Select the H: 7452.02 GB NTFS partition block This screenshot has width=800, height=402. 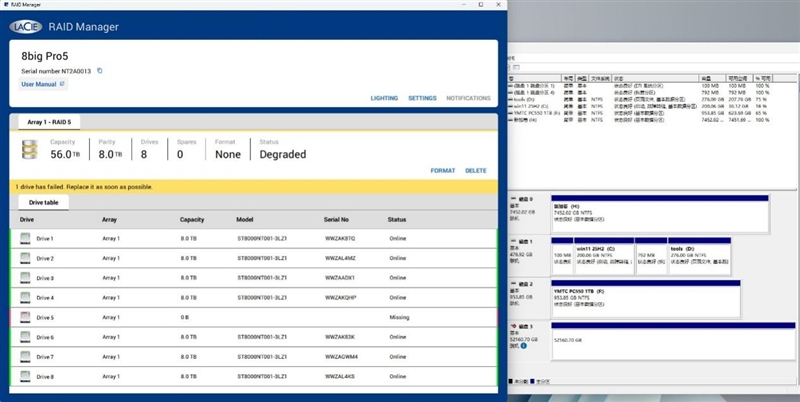660,214
